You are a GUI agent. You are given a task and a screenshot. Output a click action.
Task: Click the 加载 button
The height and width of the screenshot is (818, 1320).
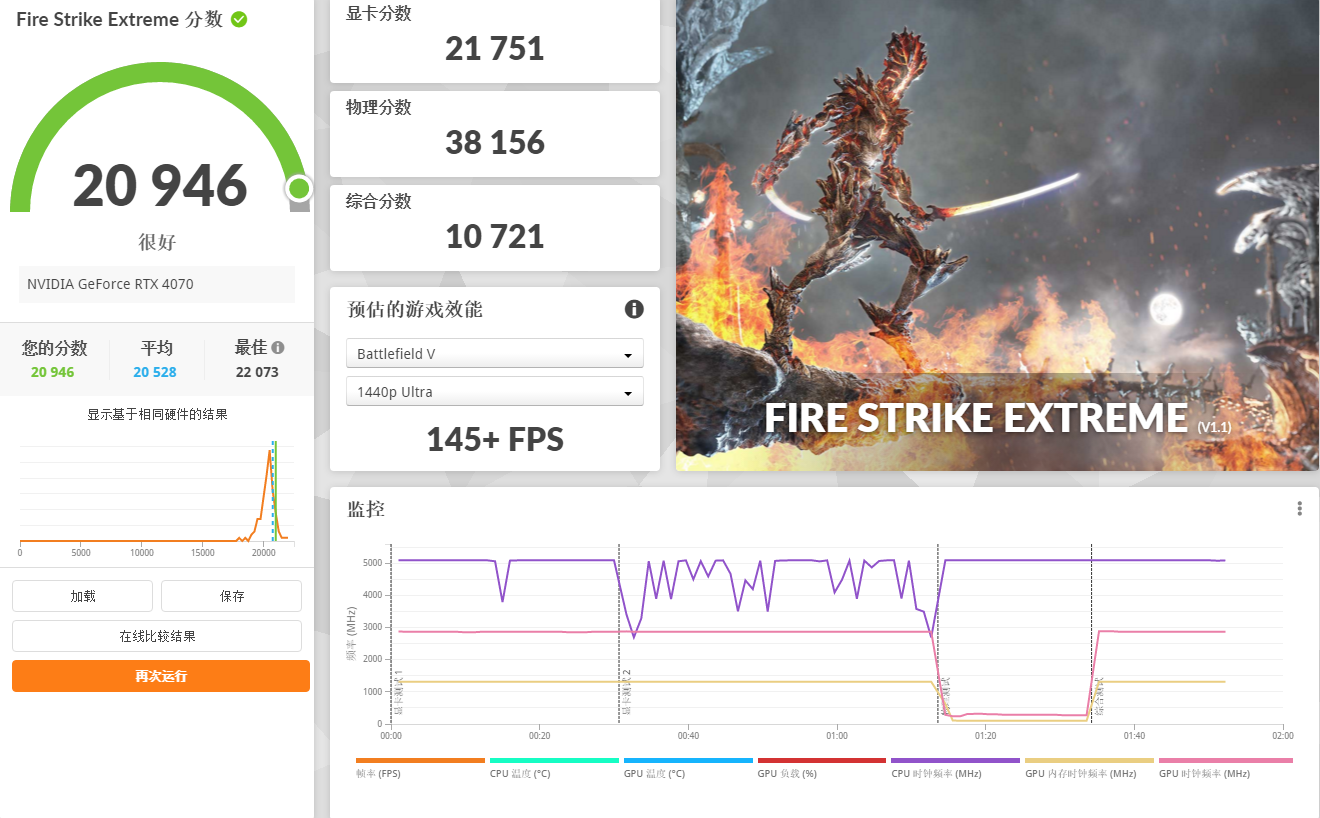pyautogui.click(x=82, y=596)
